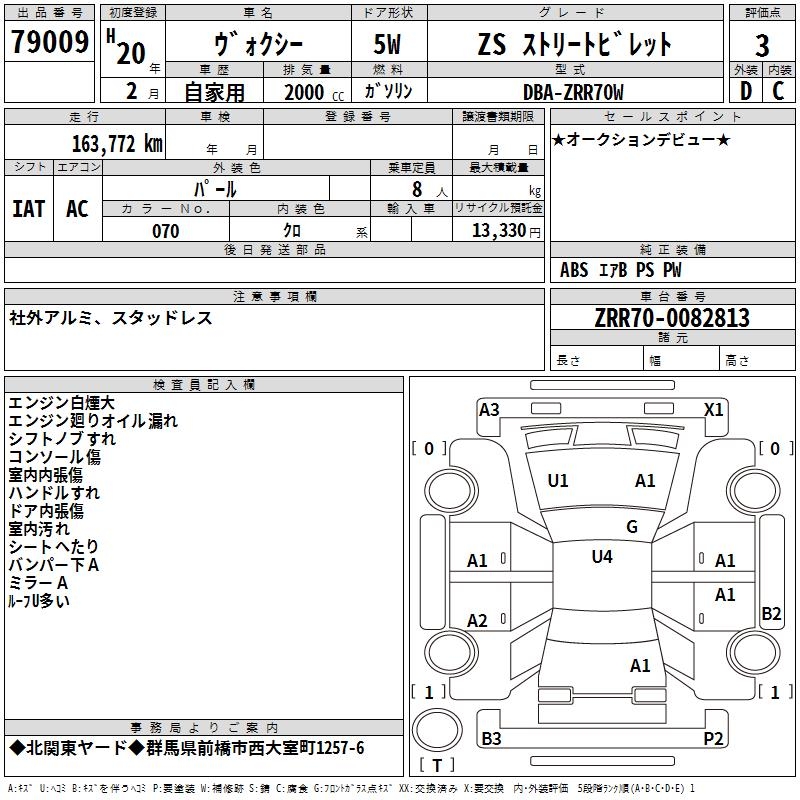800x800 pixels.
Task: Select B2 mark on side panel
Action: pos(771,613)
